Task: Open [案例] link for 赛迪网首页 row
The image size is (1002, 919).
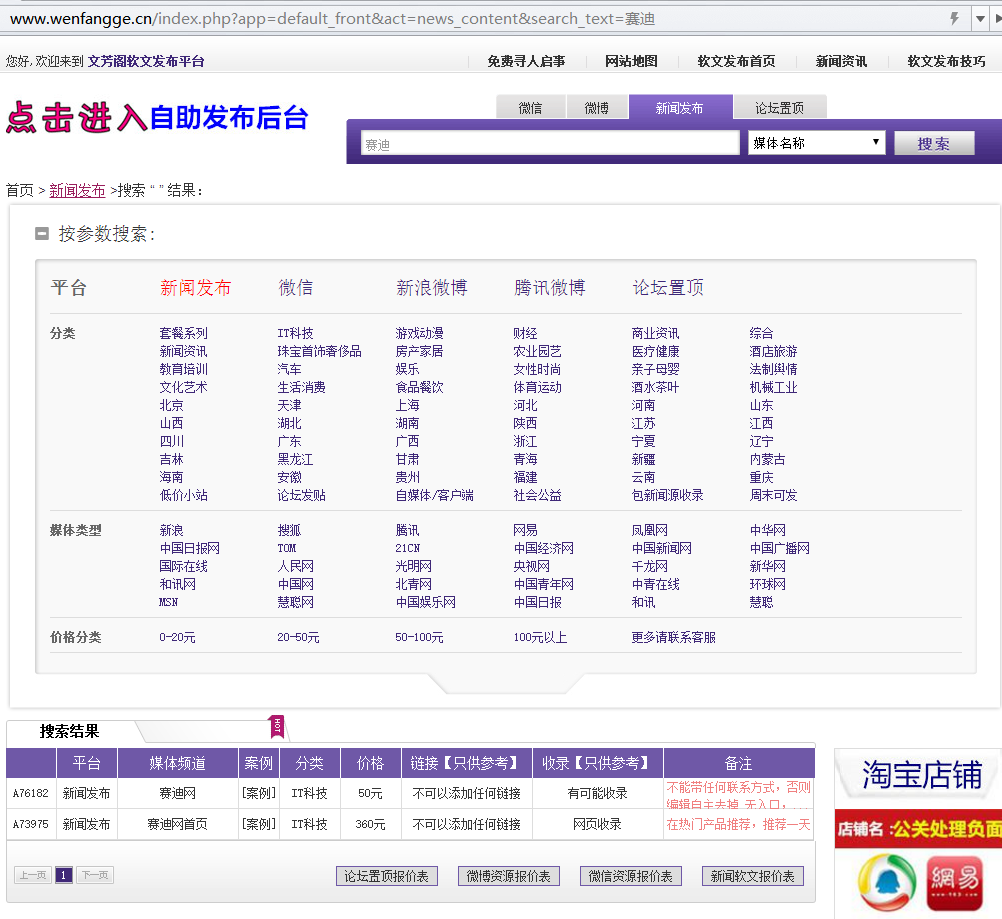Action: (259, 824)
